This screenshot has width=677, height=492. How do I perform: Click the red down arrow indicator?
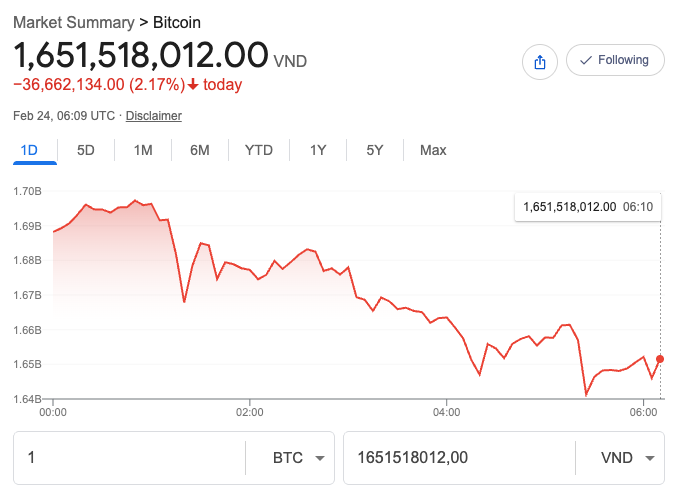(x=193, y=85)
